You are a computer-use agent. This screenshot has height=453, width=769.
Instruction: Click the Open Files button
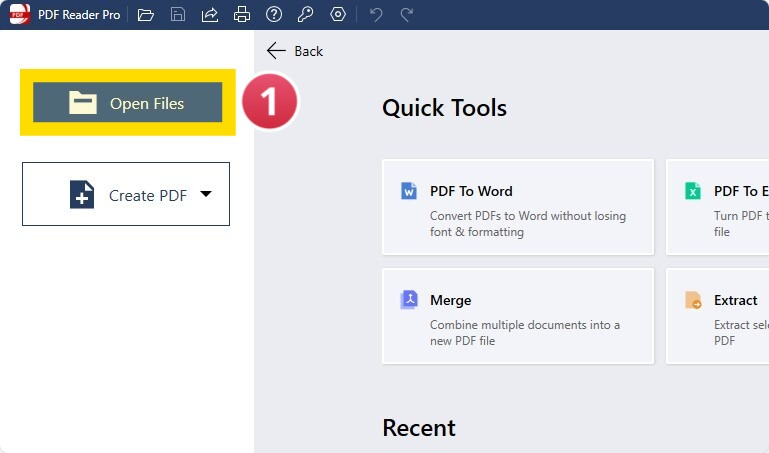(x=128, y=102)
